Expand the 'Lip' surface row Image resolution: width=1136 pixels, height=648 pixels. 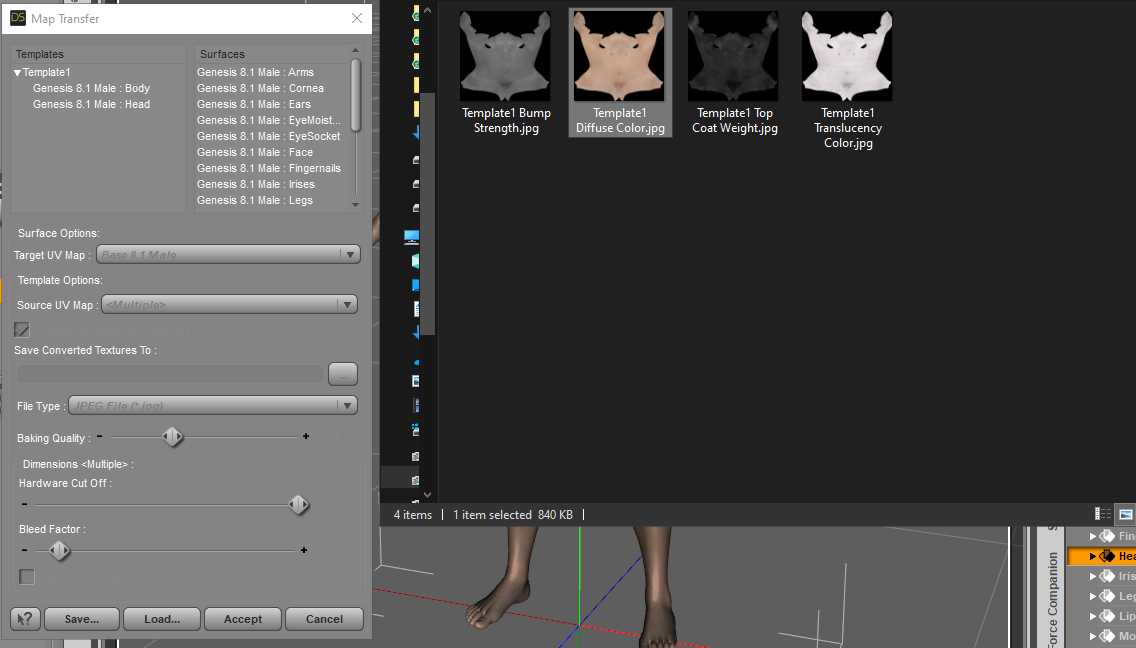(1093, 616)
